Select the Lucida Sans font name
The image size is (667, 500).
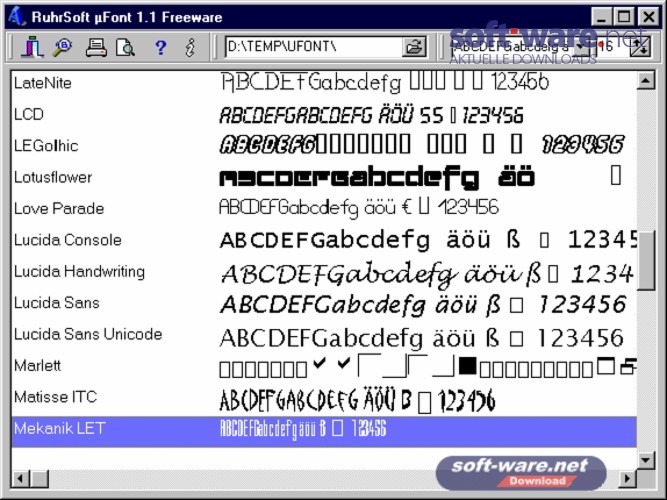pyautogui.click(x=57, y=303)
